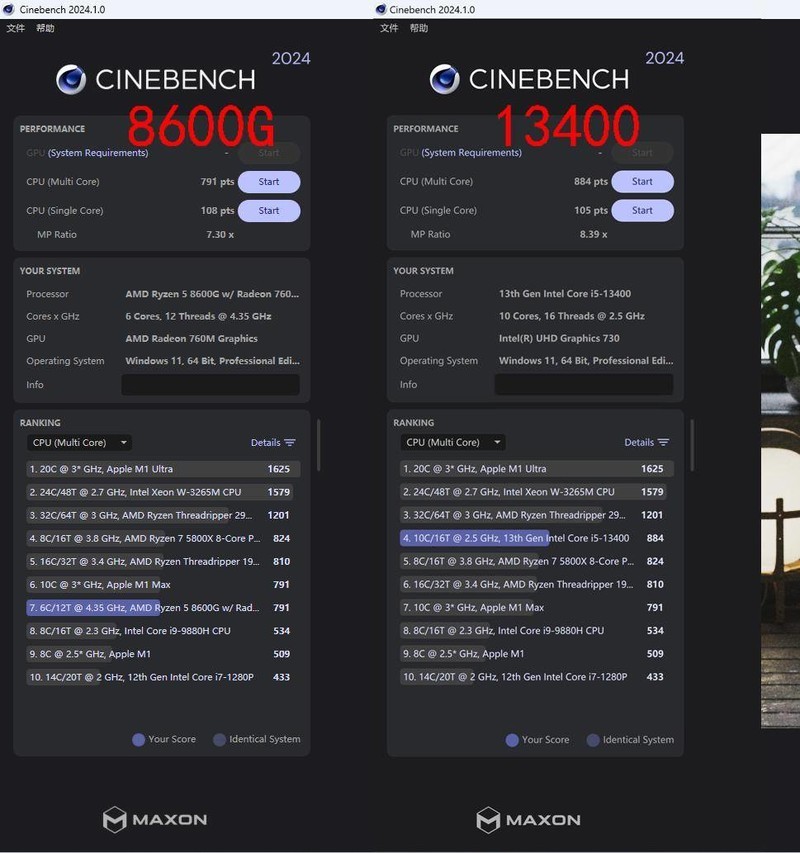Click the Cinebench sphere logo in the left window

(71, 79)
